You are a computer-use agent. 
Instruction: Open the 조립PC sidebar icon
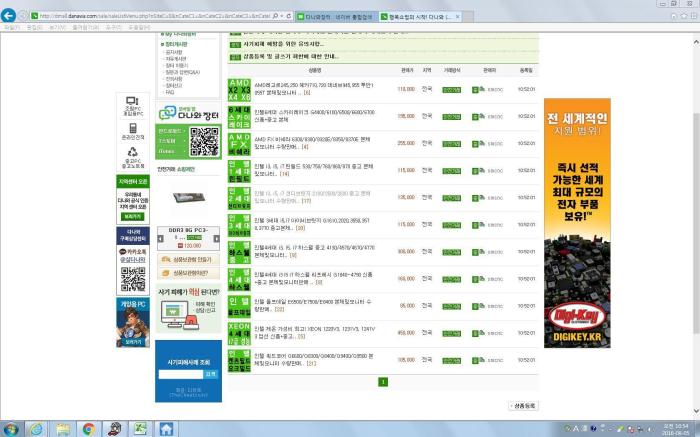(132, 104)
